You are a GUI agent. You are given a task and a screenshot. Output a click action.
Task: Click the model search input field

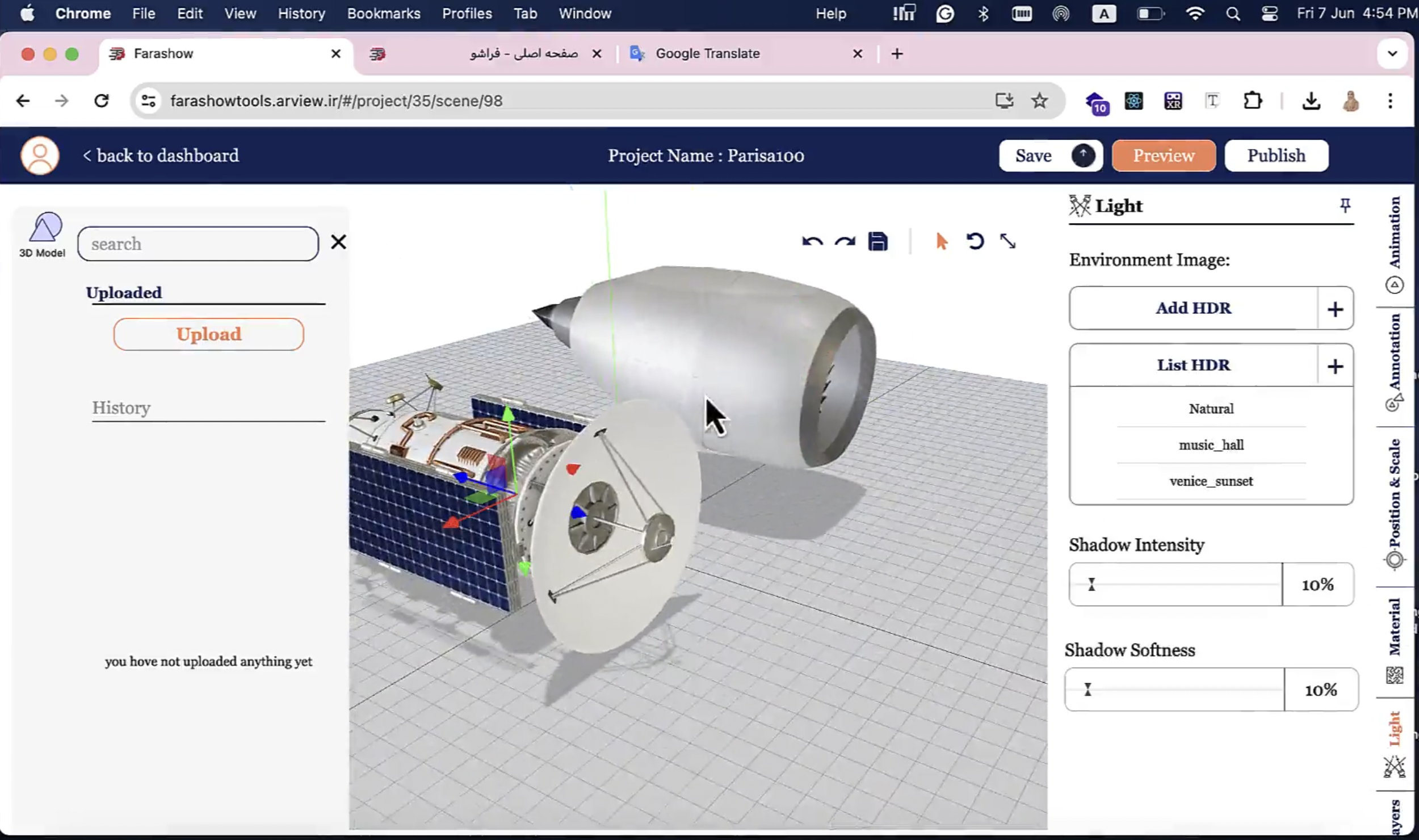pos(198,244)
